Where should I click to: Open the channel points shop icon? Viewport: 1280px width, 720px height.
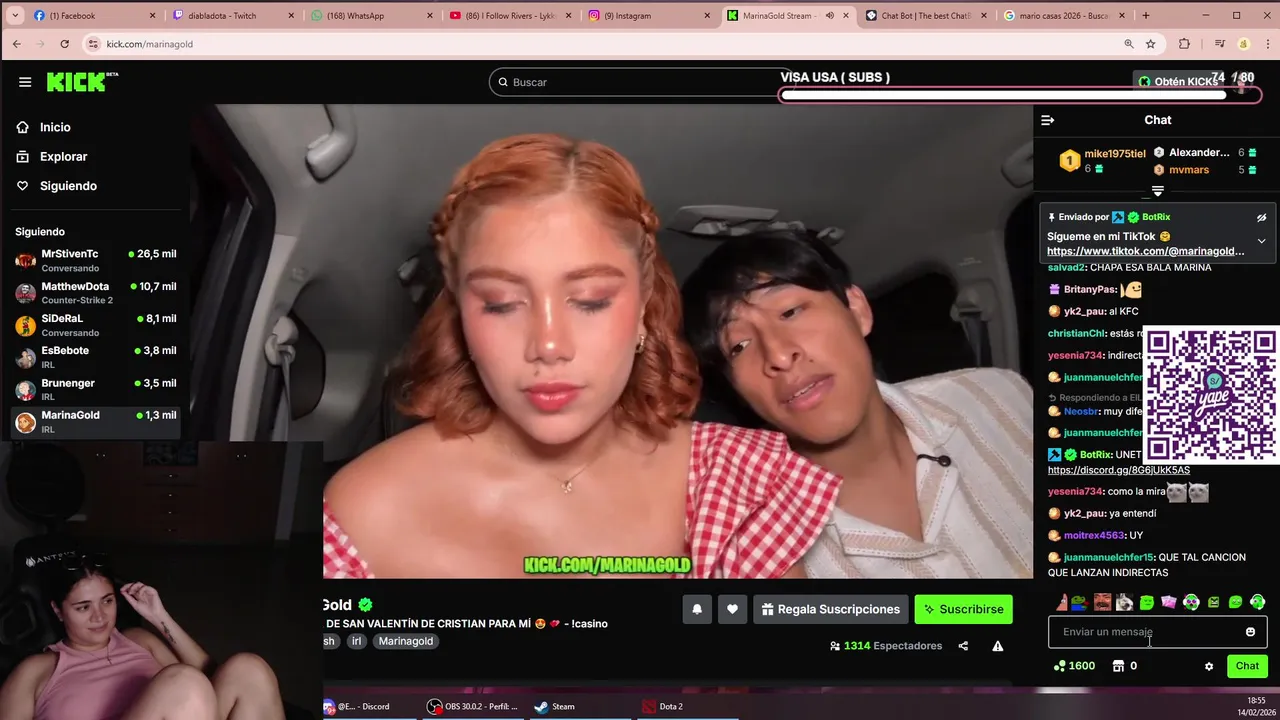[x=1118, y=666]
